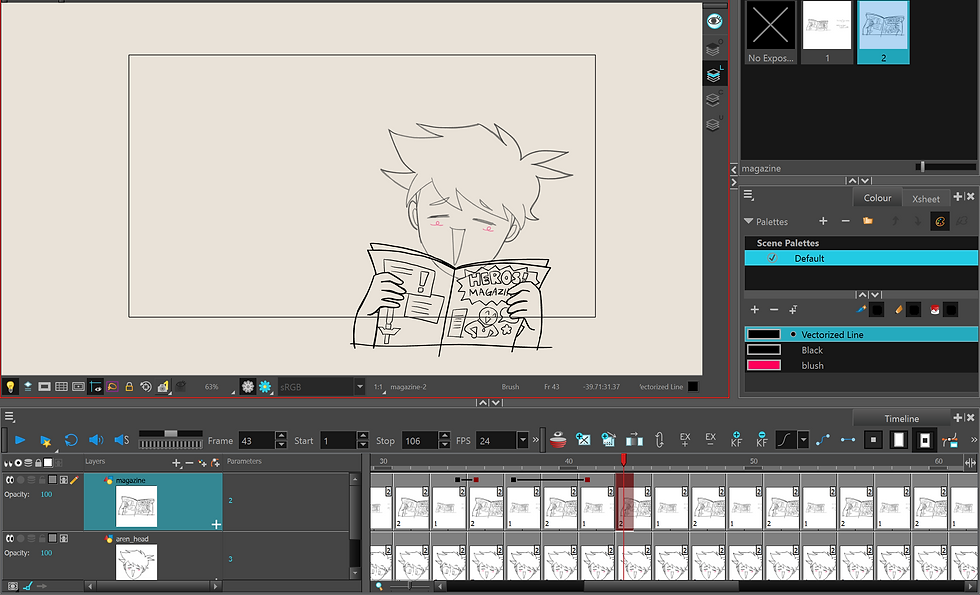The width and height of the screenshot is (980, 595).
Task: Click the create empty drawing icon
Action: (583, 440)
